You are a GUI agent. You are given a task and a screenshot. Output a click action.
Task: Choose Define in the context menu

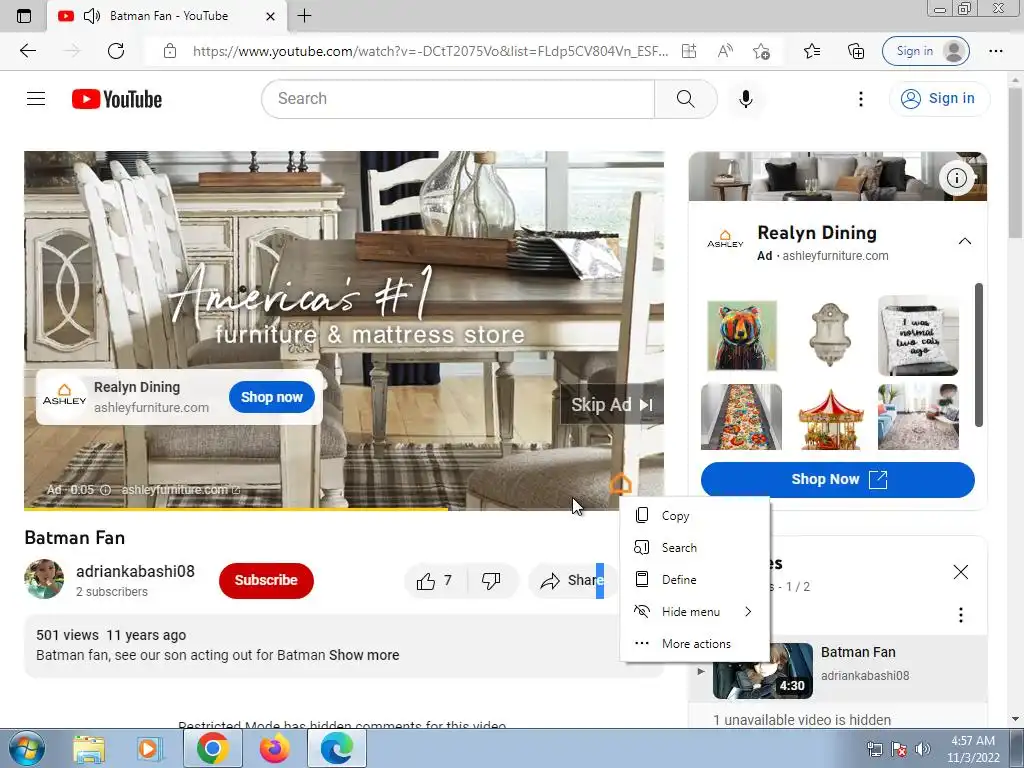pyautogui.click(x=695, y=579)
